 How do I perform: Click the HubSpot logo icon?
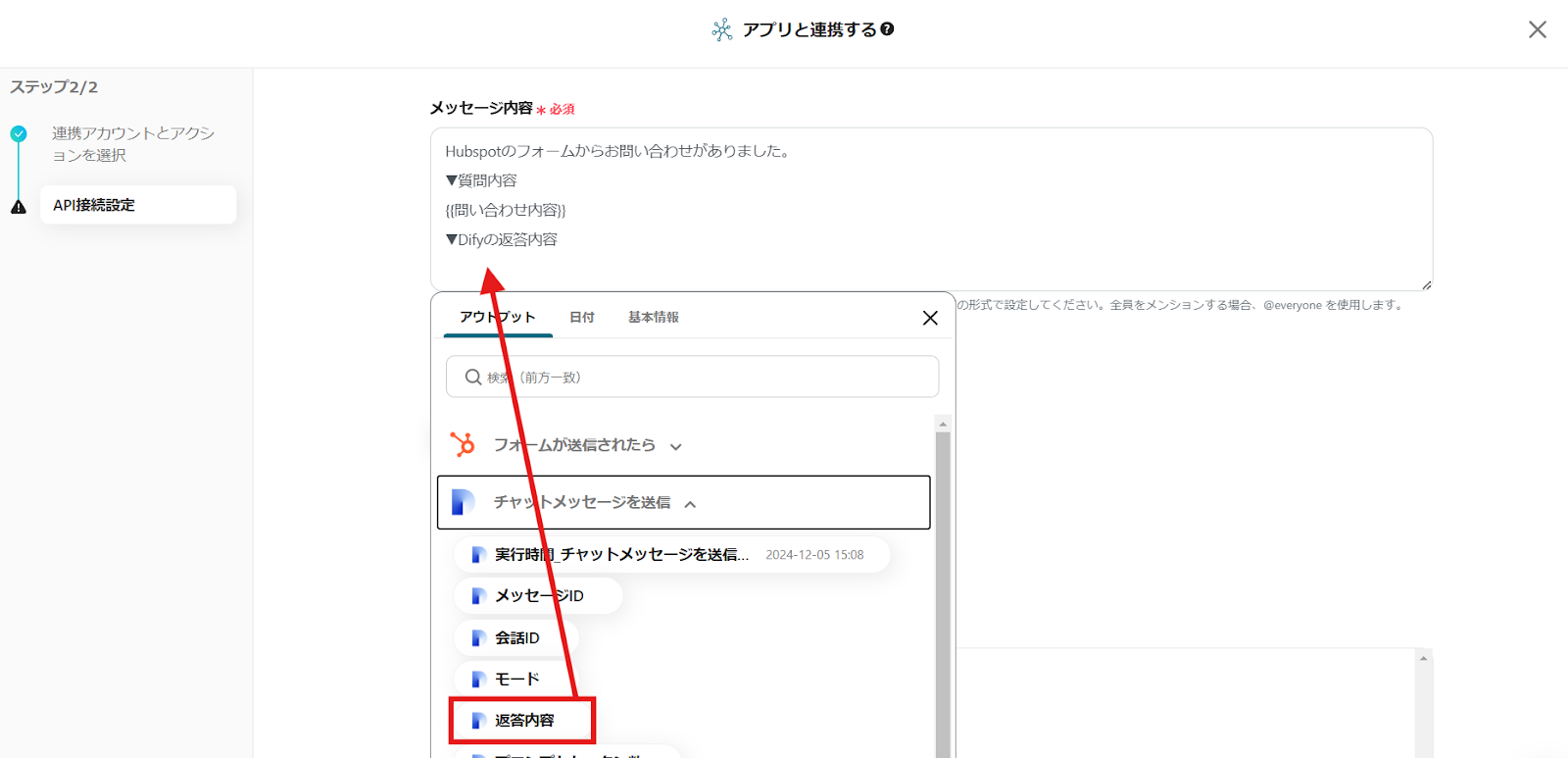click(x=463, y=444)
